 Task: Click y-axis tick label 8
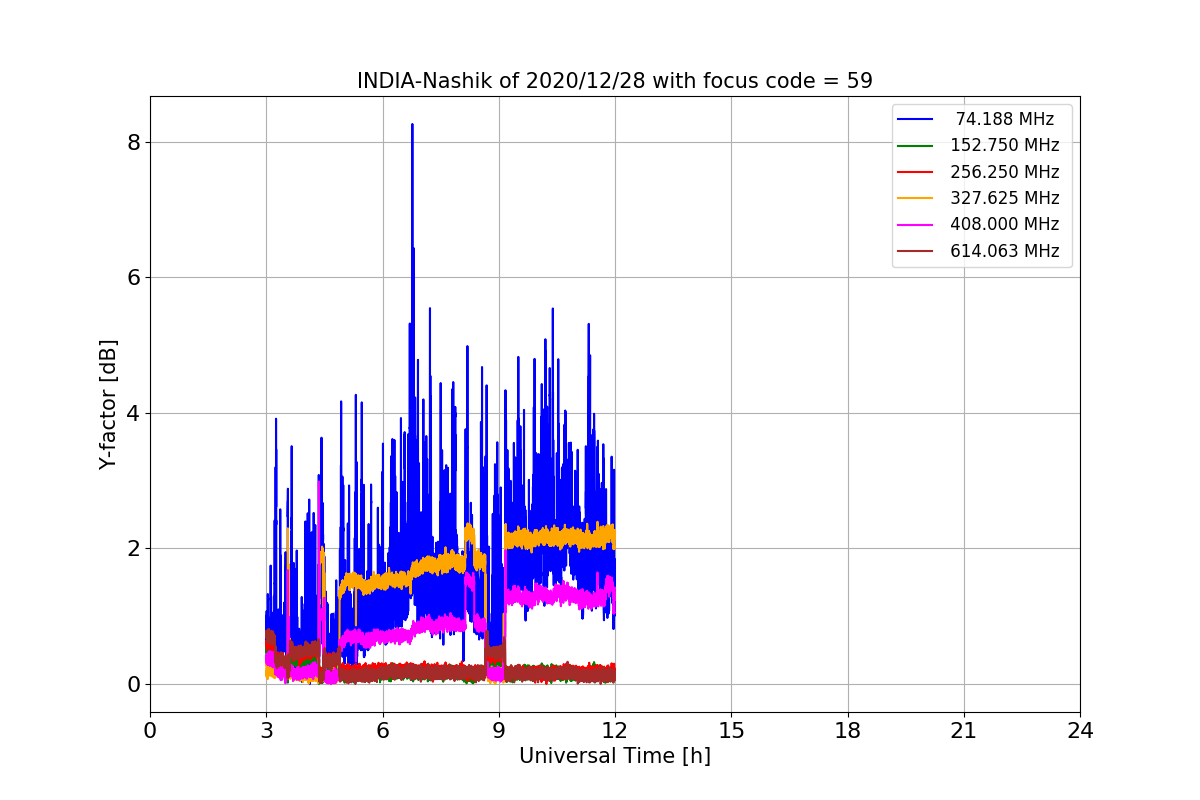coord(133,142)
